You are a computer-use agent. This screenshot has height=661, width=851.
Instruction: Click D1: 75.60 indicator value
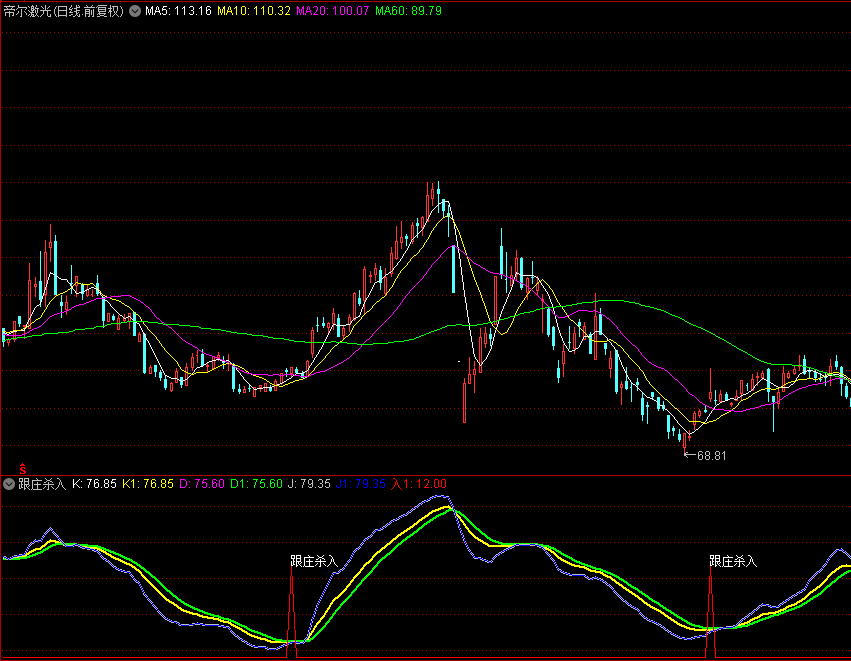pyautogui.click(x=256, y=484)
